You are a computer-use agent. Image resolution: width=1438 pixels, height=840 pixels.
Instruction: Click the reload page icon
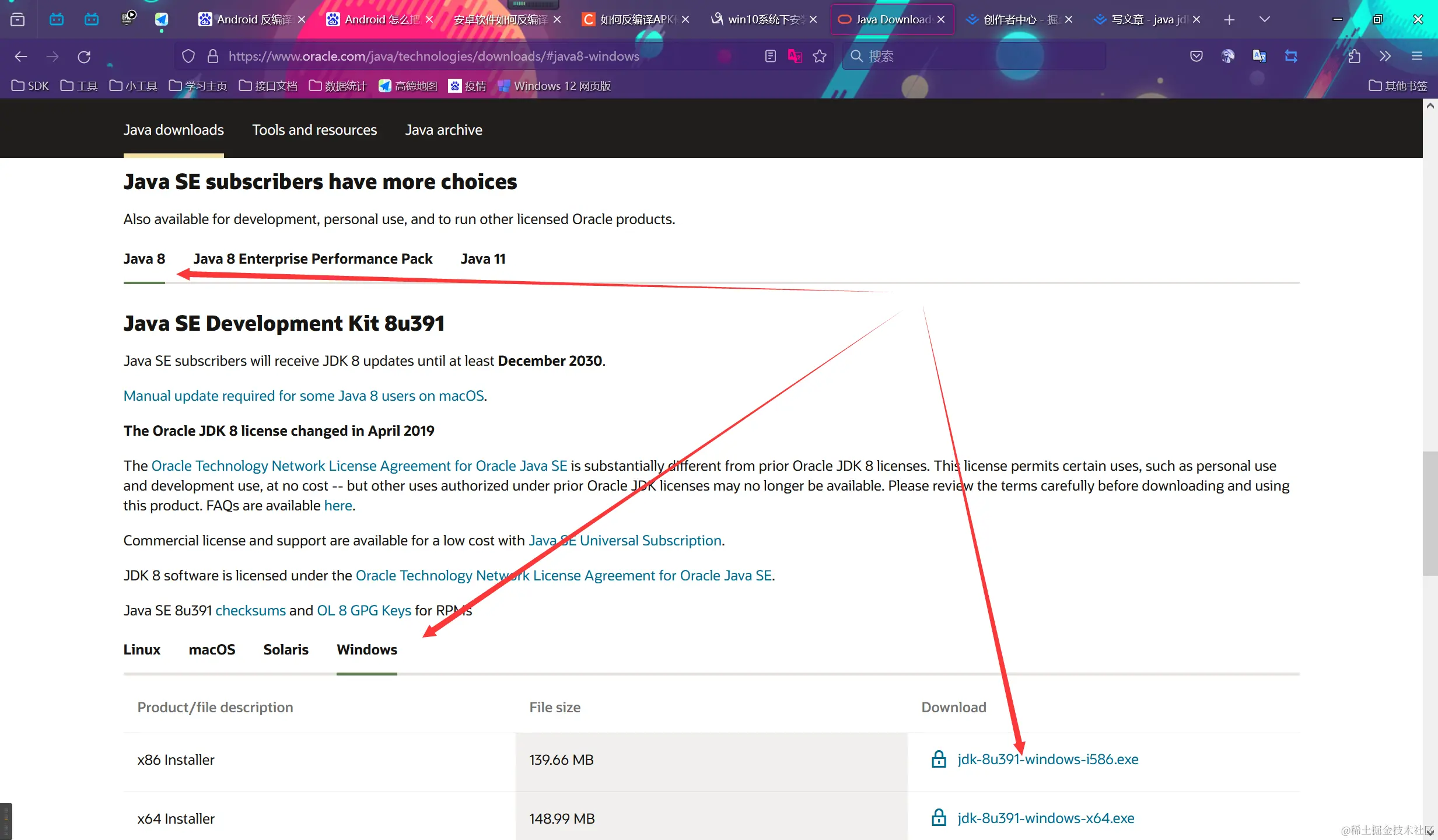[x=84, y=57]
